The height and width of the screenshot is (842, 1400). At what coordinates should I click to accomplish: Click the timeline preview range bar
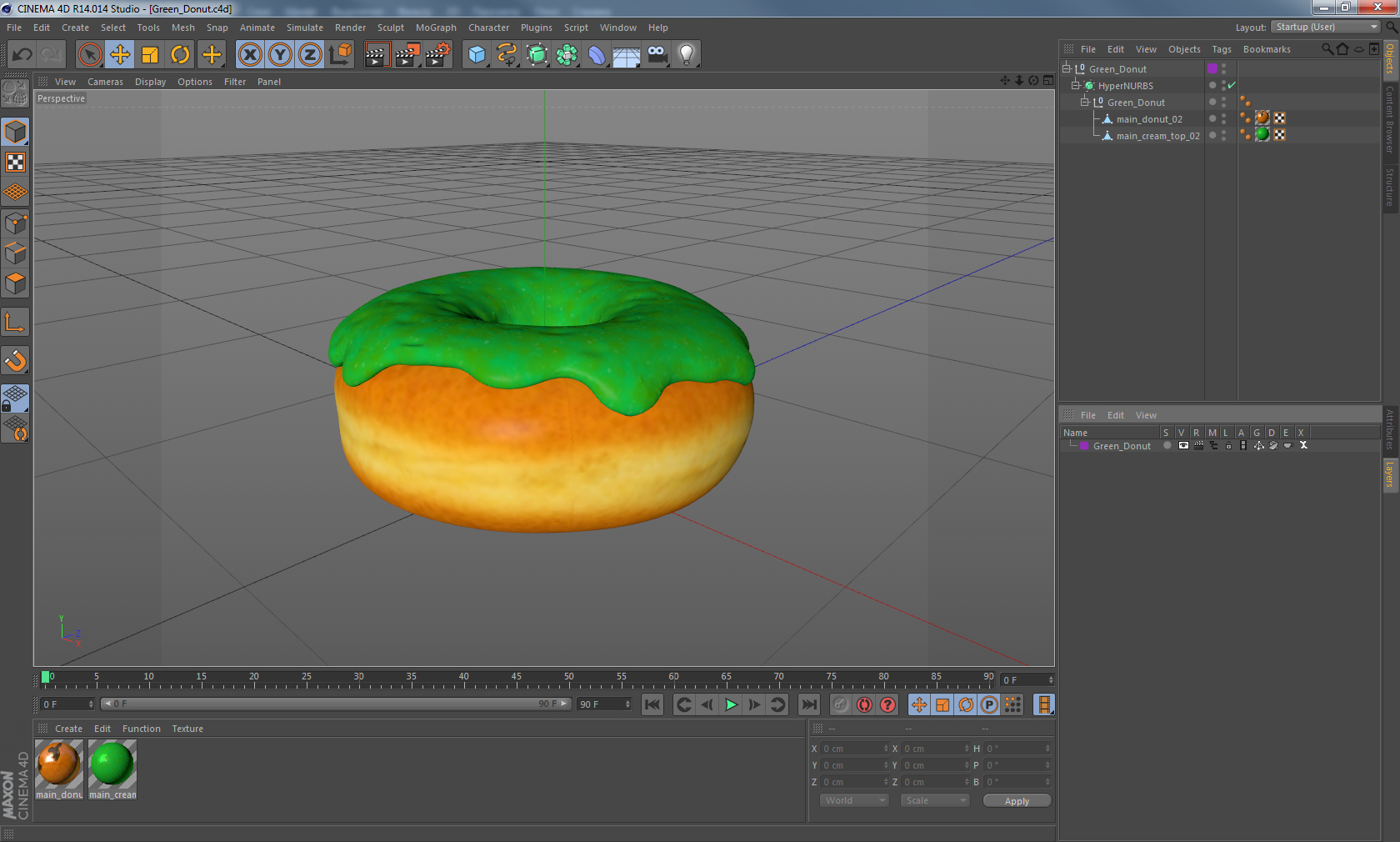336,704
